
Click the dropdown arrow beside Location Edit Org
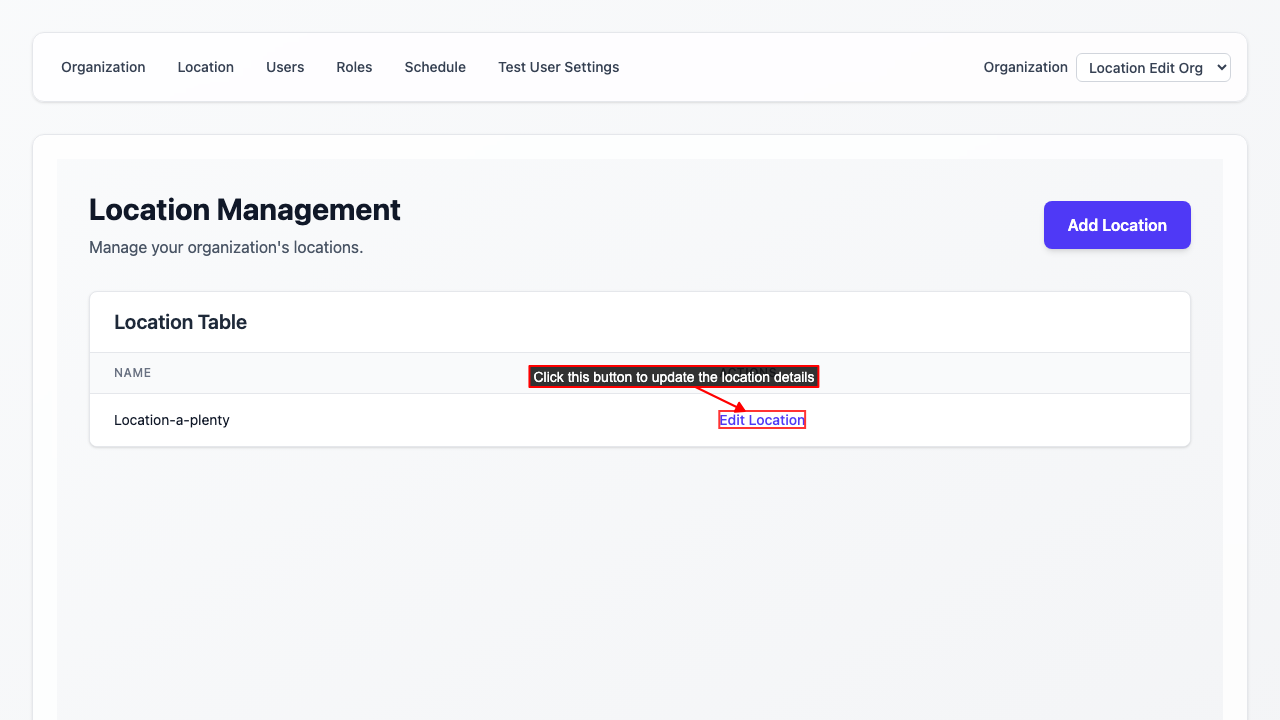click(1219, 67)
